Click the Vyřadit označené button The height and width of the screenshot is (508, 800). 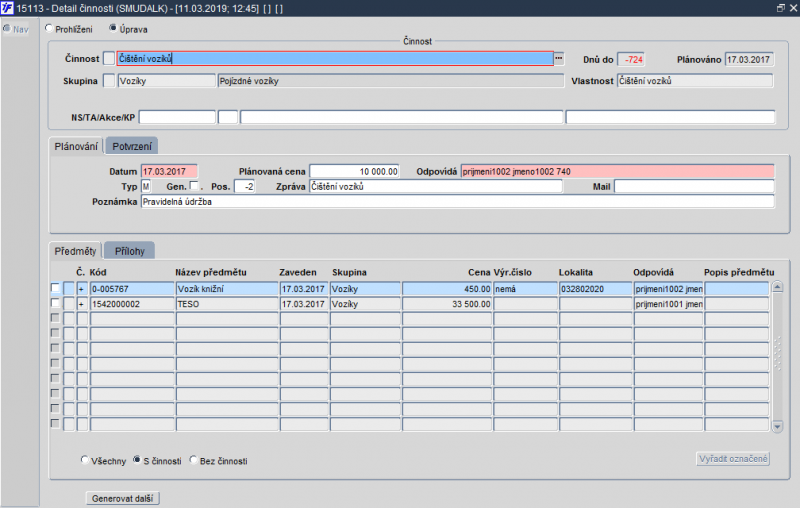click(733, 459)
